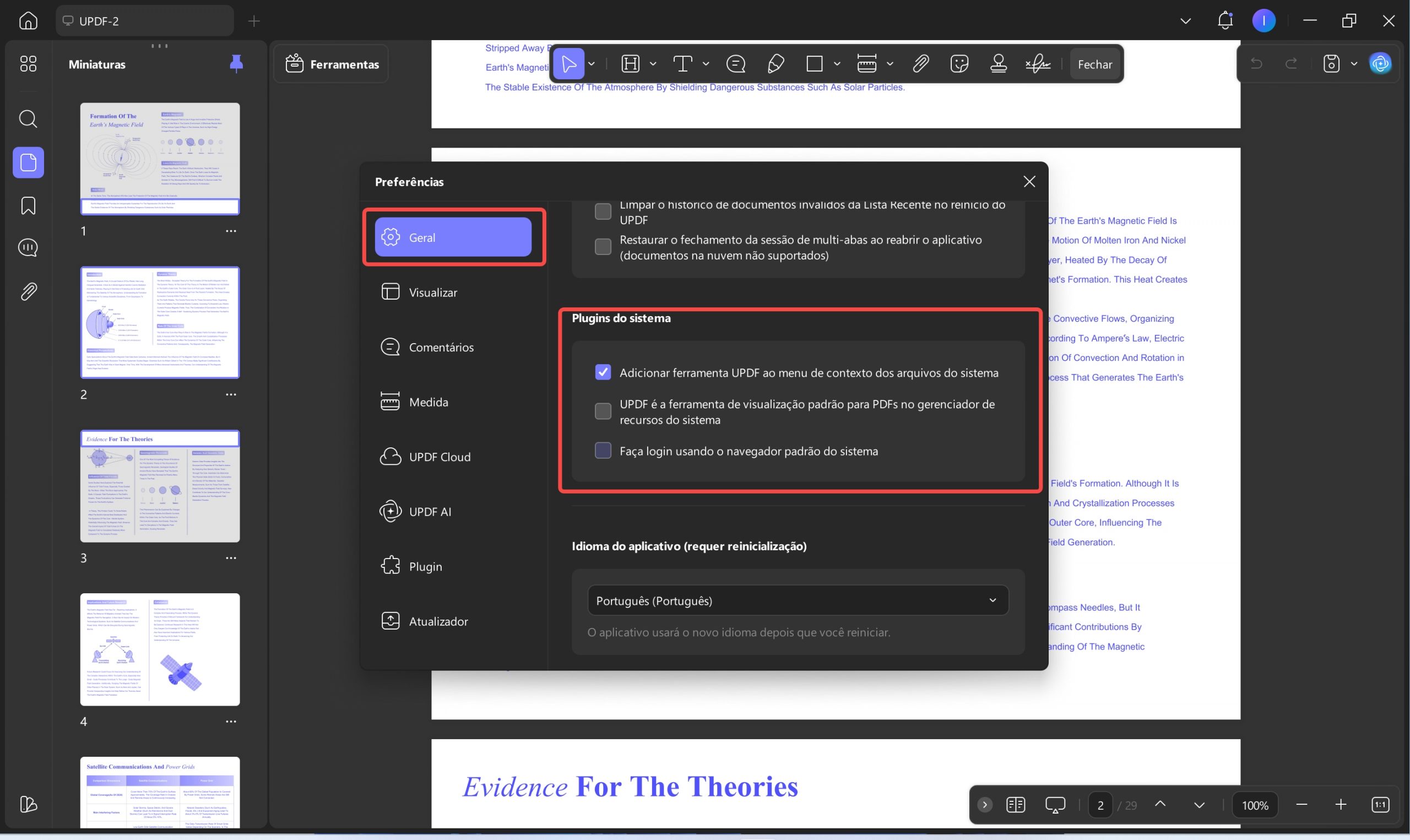This screenshot has width=1410, height=840.
Task: Click the page number field
Action: pos(1100,805)
